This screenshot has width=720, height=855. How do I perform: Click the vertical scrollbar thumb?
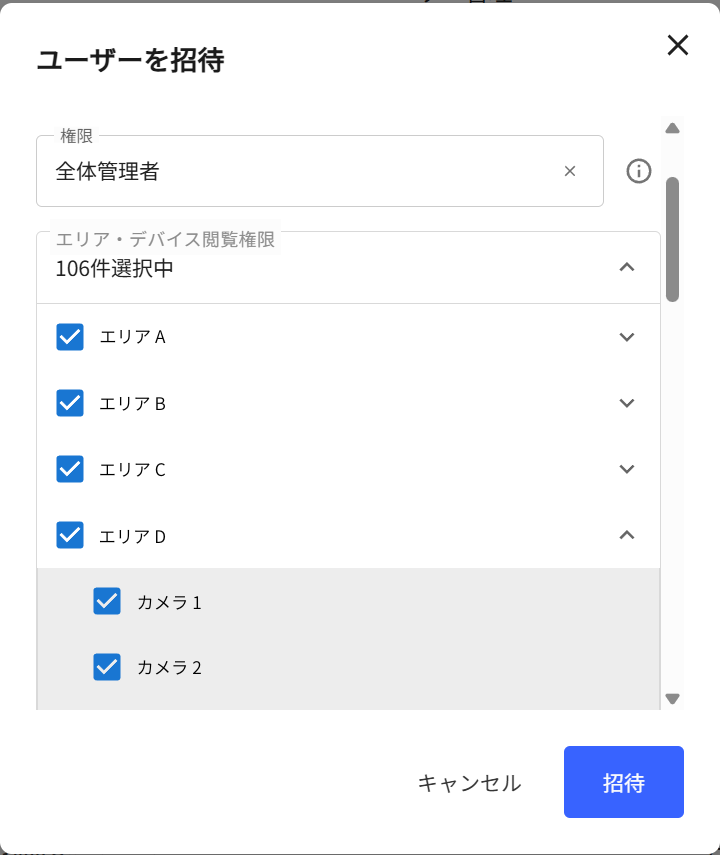pyautogui.click(x=673, y=239)
